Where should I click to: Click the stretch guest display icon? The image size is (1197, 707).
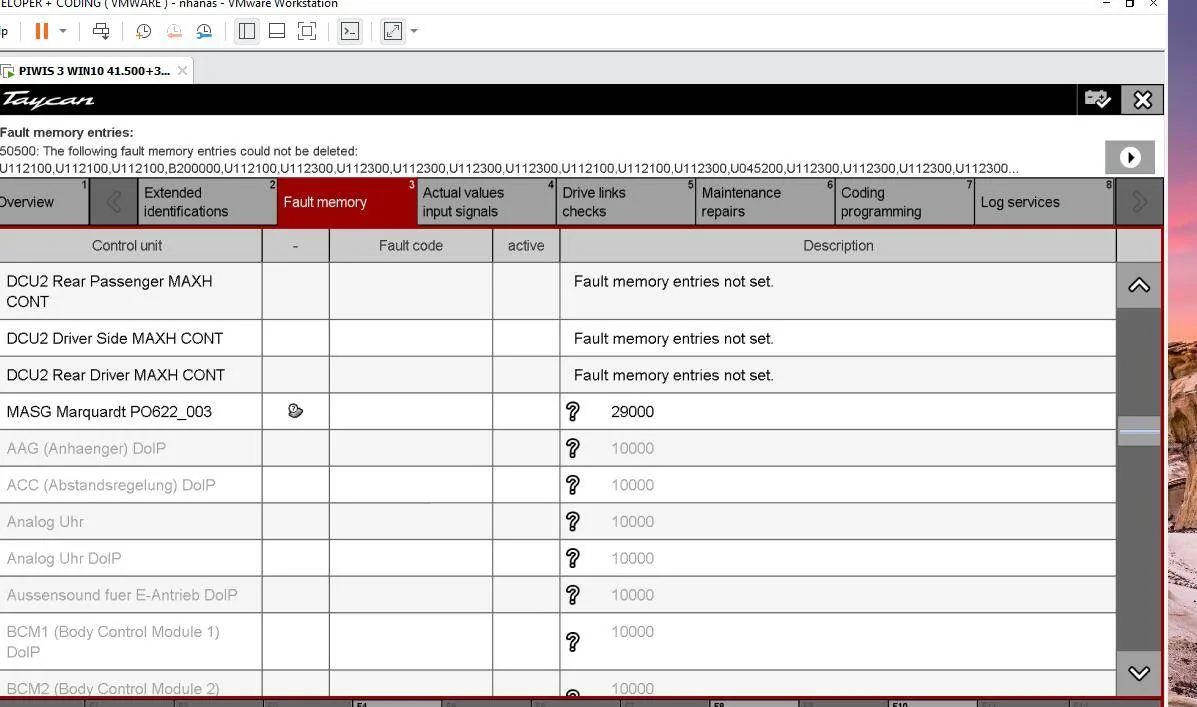392,31
